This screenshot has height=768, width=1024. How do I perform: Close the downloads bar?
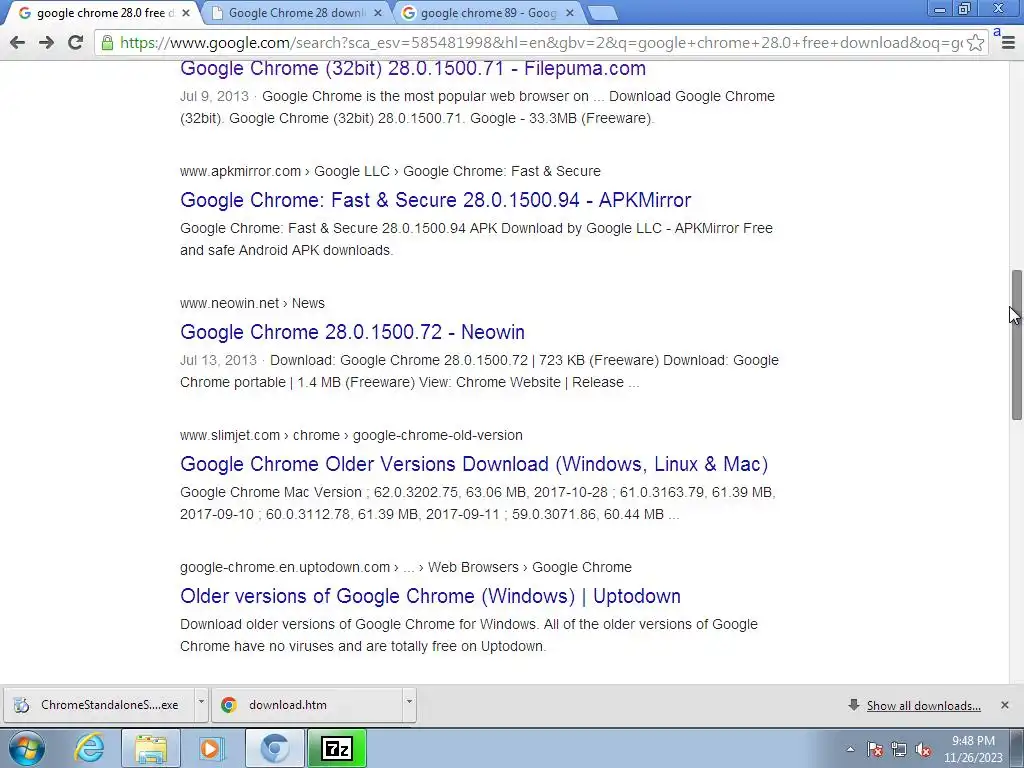tap(1004, 705)
